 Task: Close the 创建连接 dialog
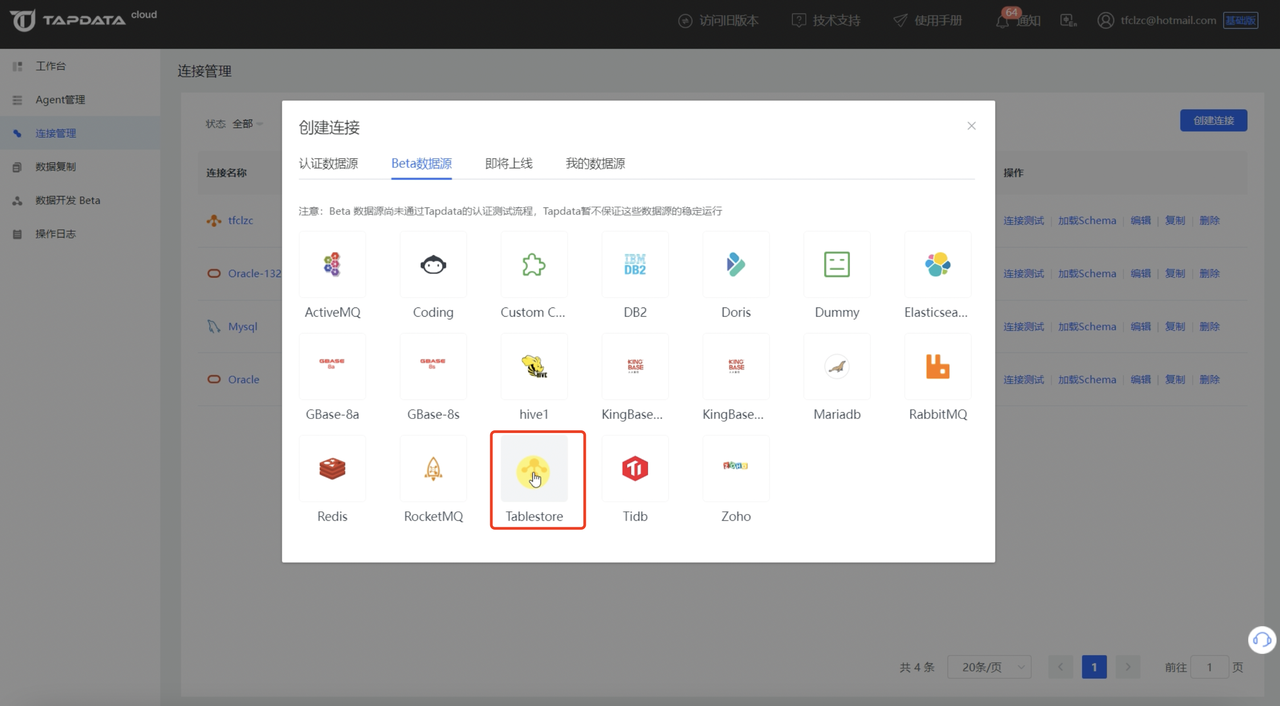pyautogui.click(x=971, y=126)
